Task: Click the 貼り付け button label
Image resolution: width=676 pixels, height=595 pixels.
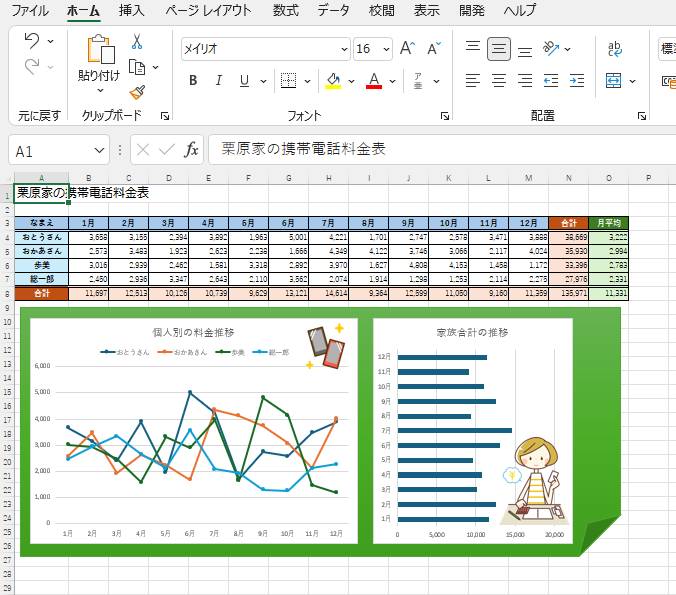Action: 99,76
